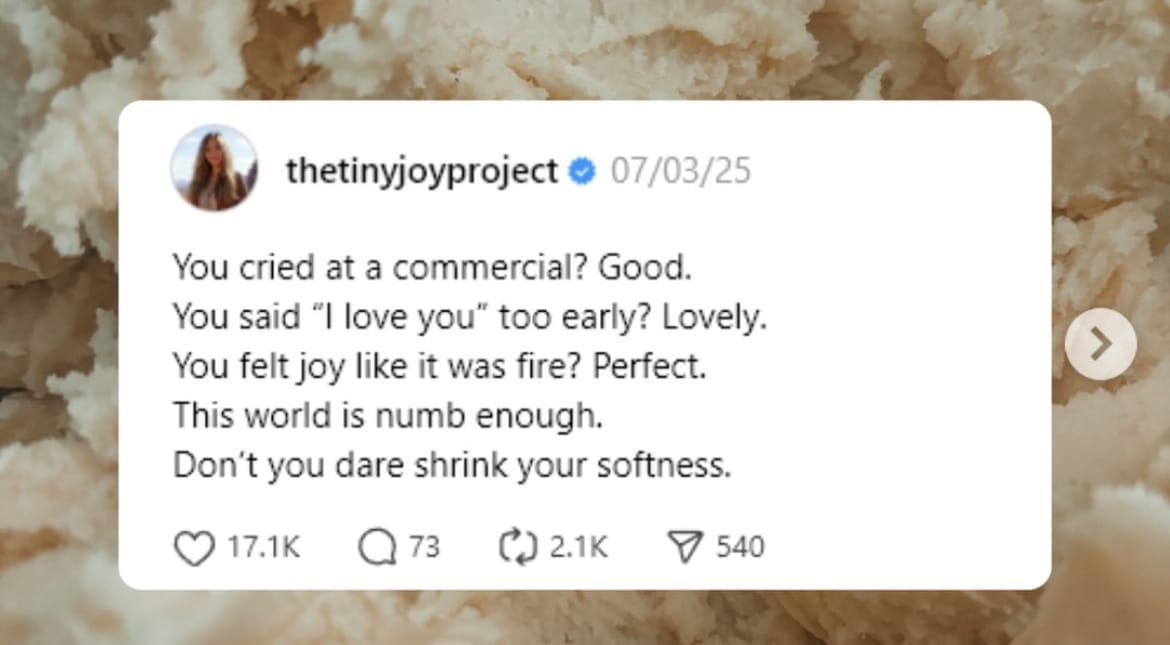View the 73 comments count
This screenshot has height=645, width=1170.
[x=423, y=548]
